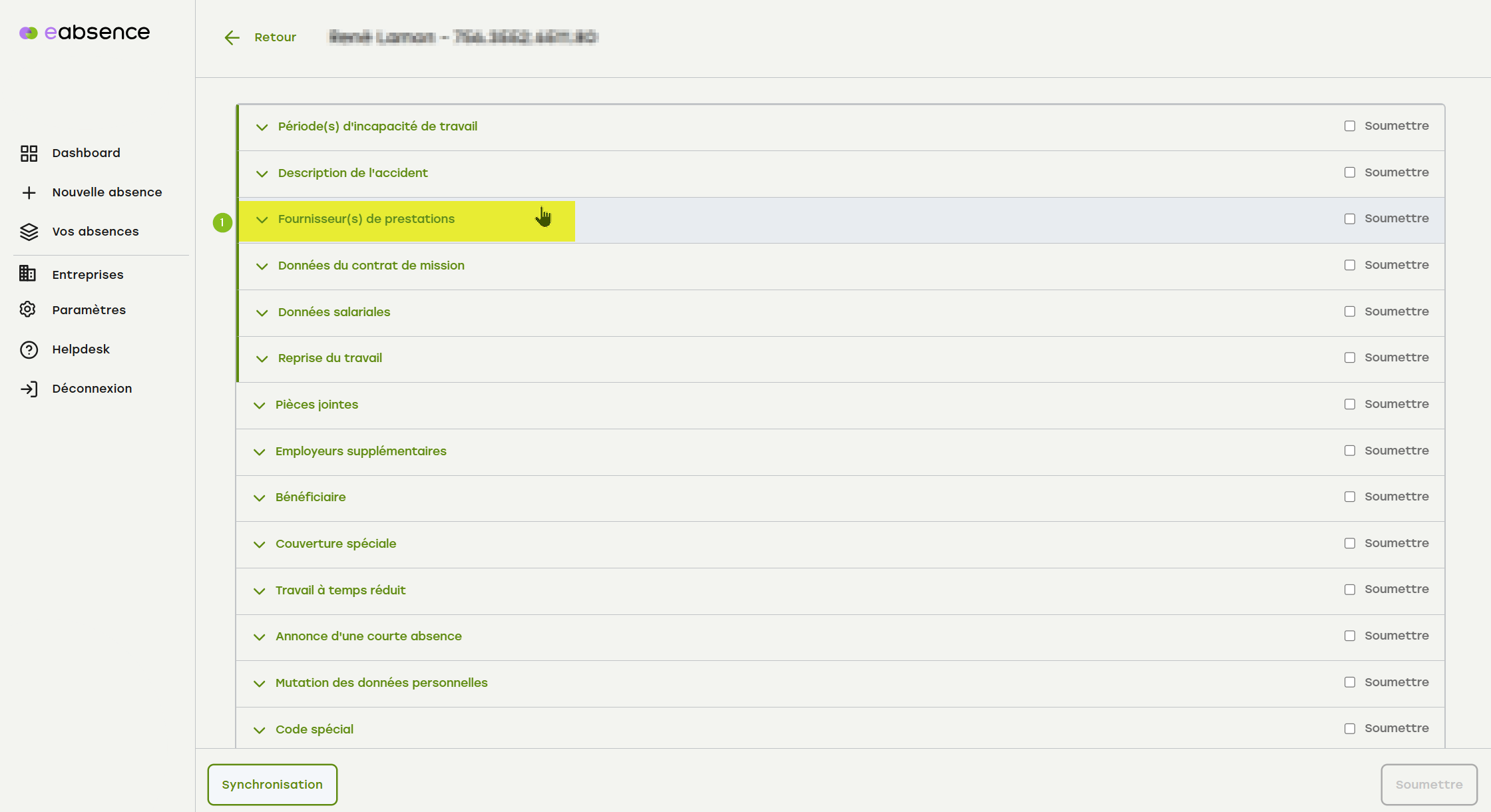Screen dimensions: 1491x812
Task: Click the bottom-right Soumettre button
Action: 1428,785
